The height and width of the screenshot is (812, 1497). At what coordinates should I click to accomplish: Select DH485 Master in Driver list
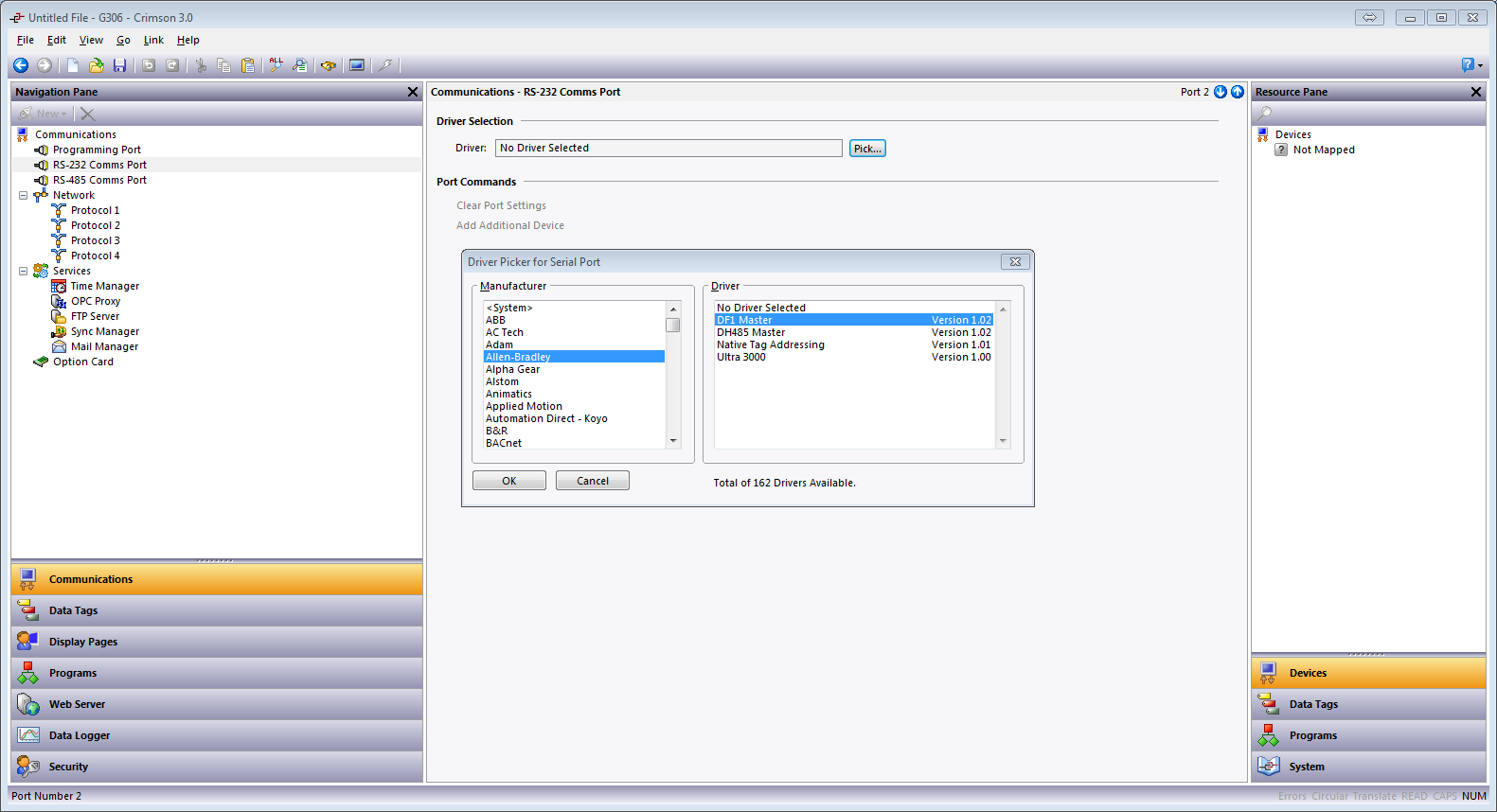coord(751,333)
